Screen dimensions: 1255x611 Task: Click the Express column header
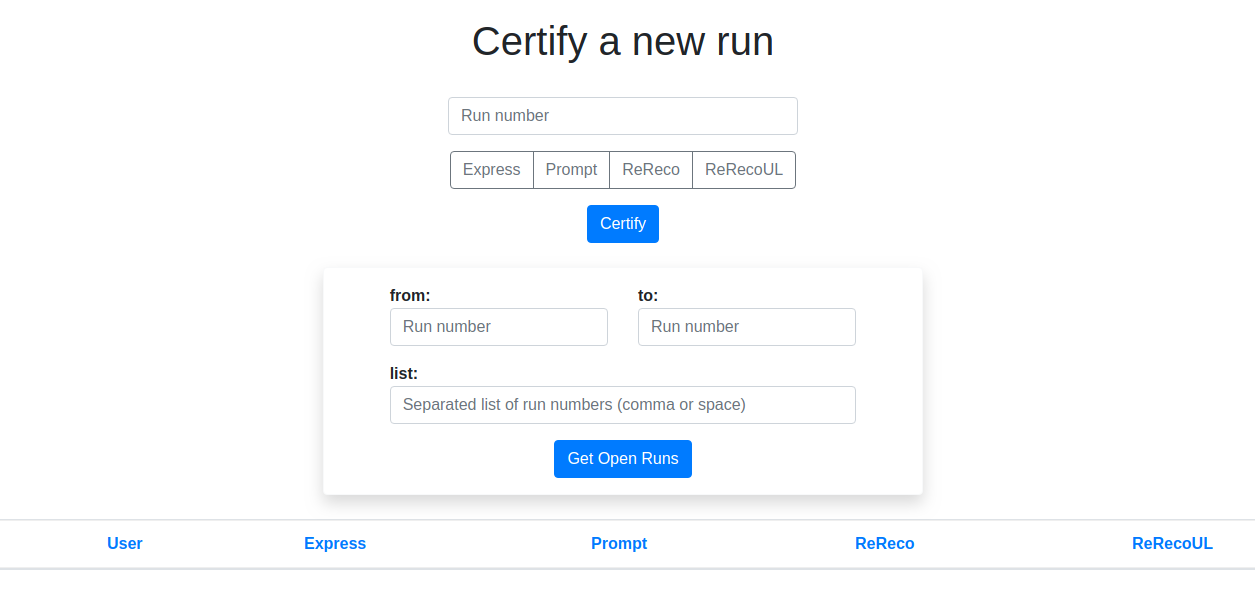click(x=335, y=544)
